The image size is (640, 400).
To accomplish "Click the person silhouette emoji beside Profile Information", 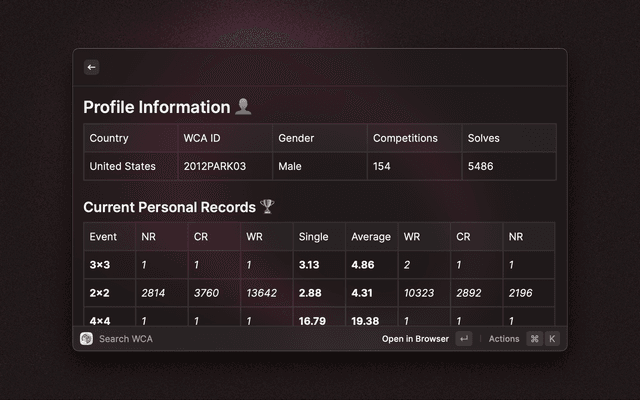I will [x=243, y=107].
